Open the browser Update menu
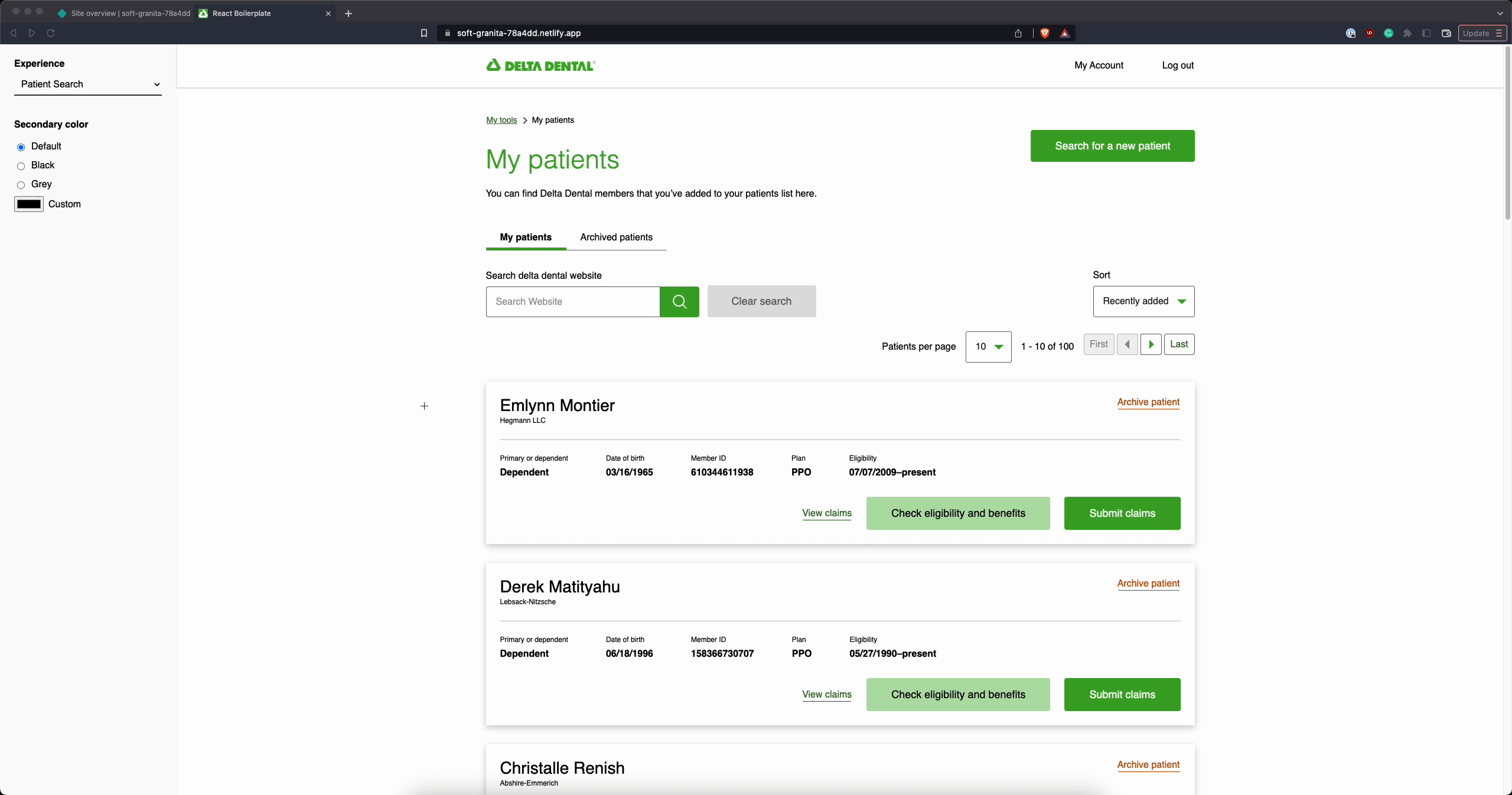The height and width of the screenshot is (795, 1512). (x=1482, y=33)
